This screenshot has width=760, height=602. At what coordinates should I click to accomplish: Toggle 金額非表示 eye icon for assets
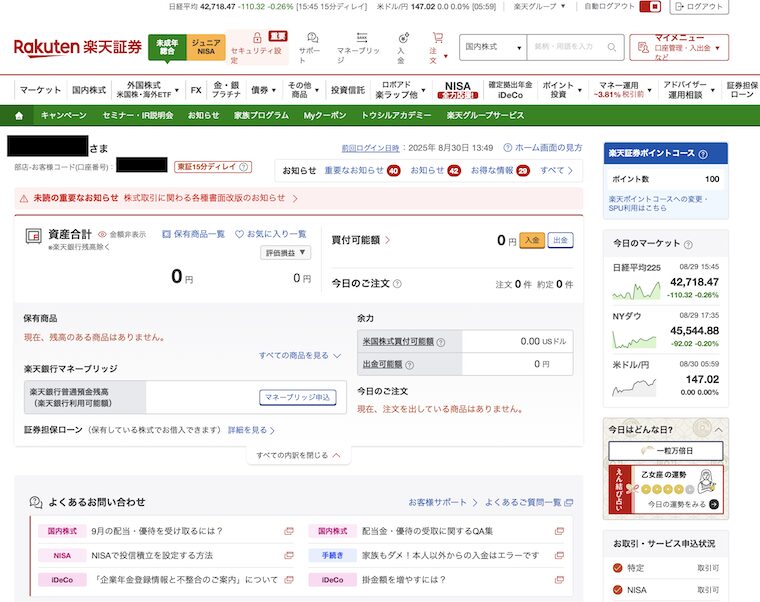pos(103,234)
